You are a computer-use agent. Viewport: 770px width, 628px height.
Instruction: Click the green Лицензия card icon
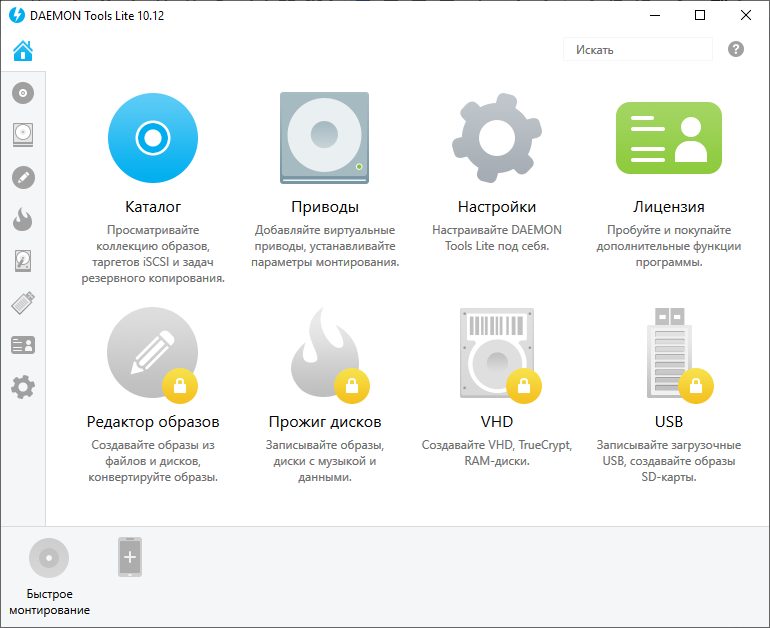[x=669, y=138]
